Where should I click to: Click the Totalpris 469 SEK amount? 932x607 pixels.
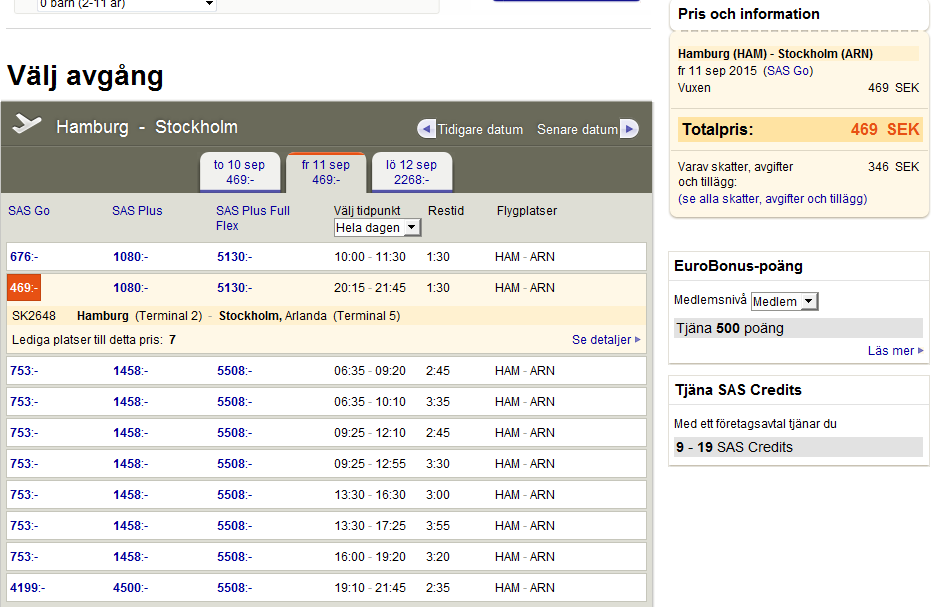pos(885,129)
